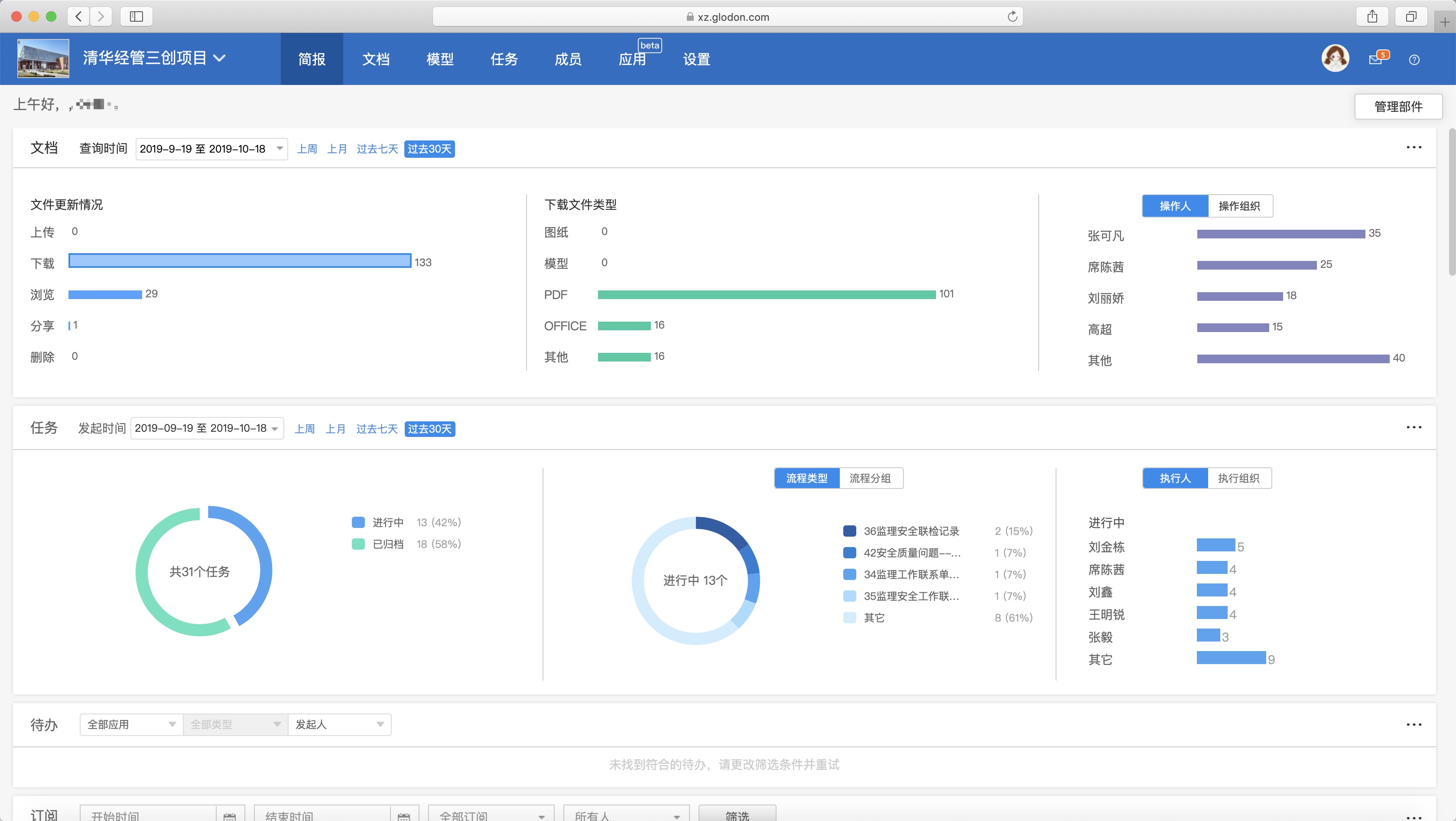Open the more options menu of the 文档 section
This screenshot has height=821, width=1456.
1414,147
